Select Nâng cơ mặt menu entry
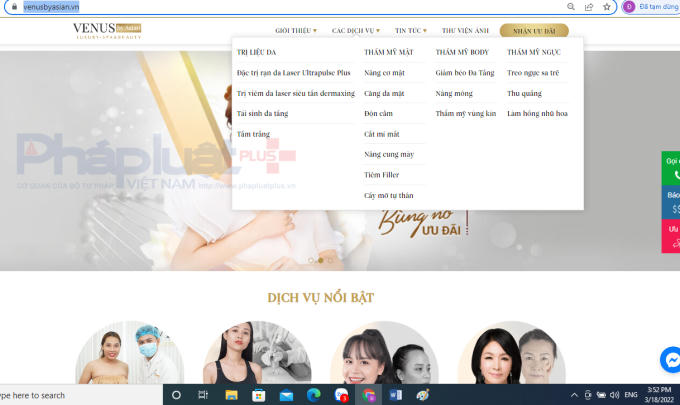Screen dimensions: 680x405 point(384,72)
